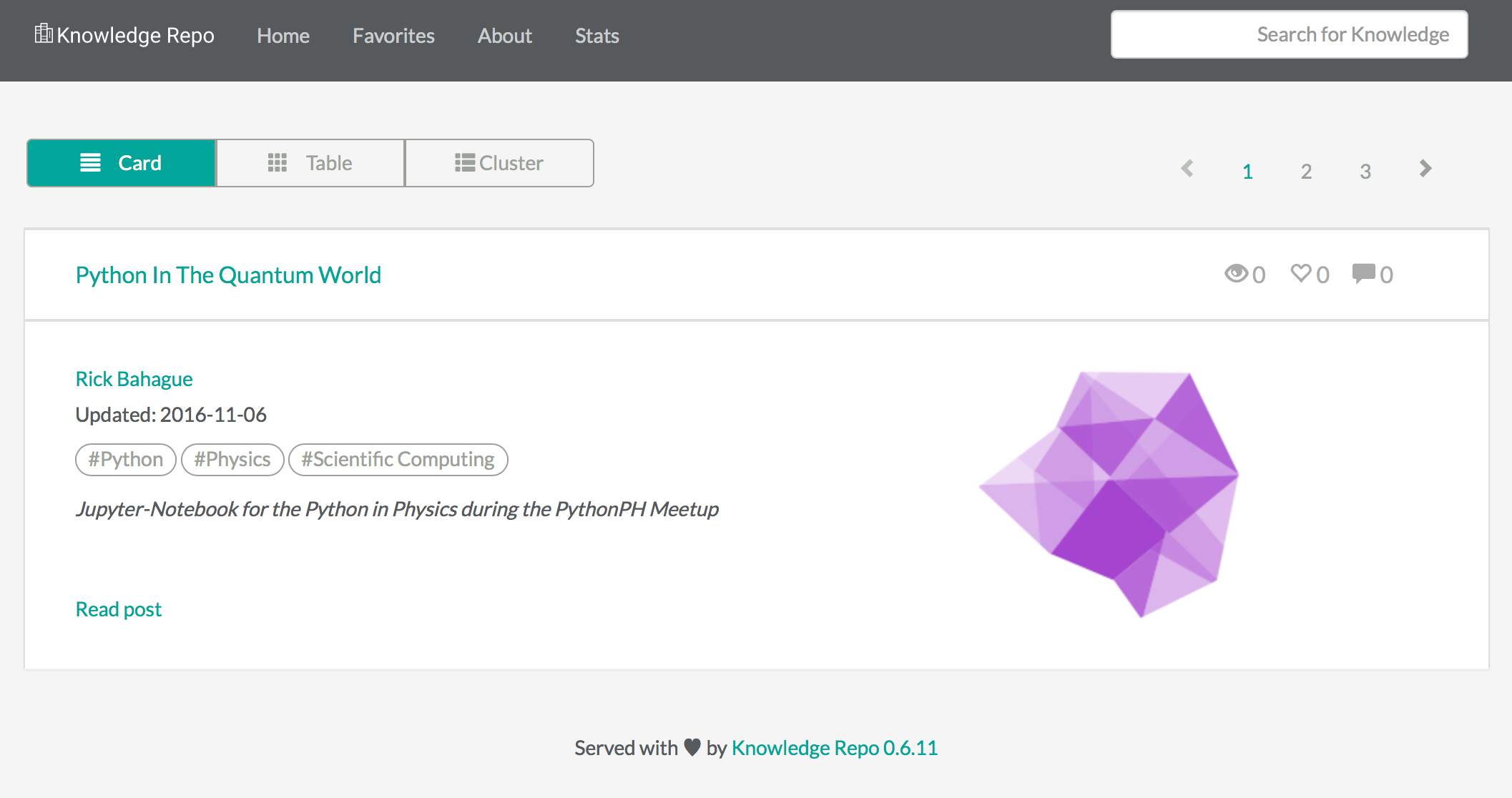Click the right pagination chevron
This screenshot has width=1512, height=798.
point(1425,169)
